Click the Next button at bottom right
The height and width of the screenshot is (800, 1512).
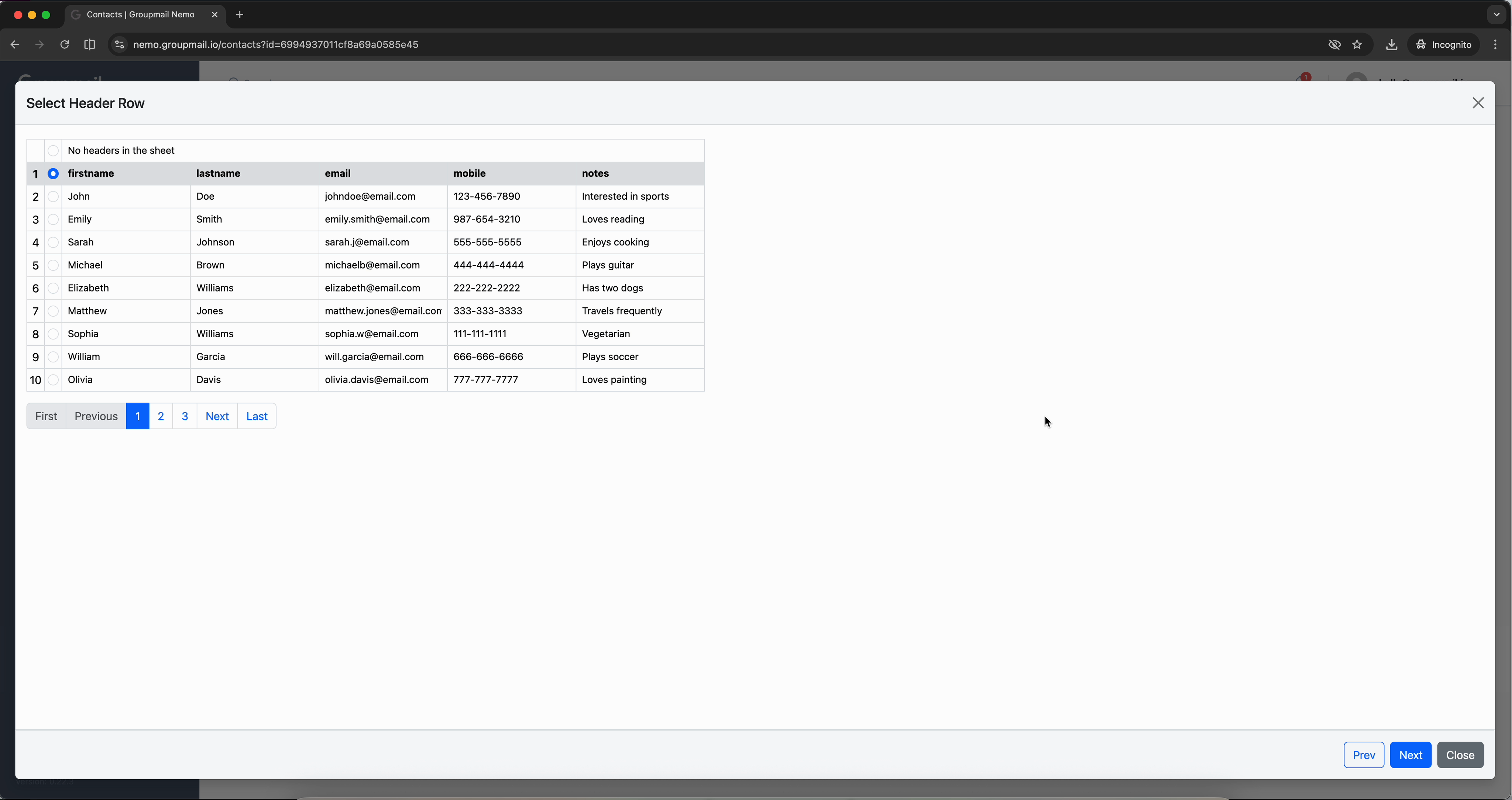[1411, 755]
